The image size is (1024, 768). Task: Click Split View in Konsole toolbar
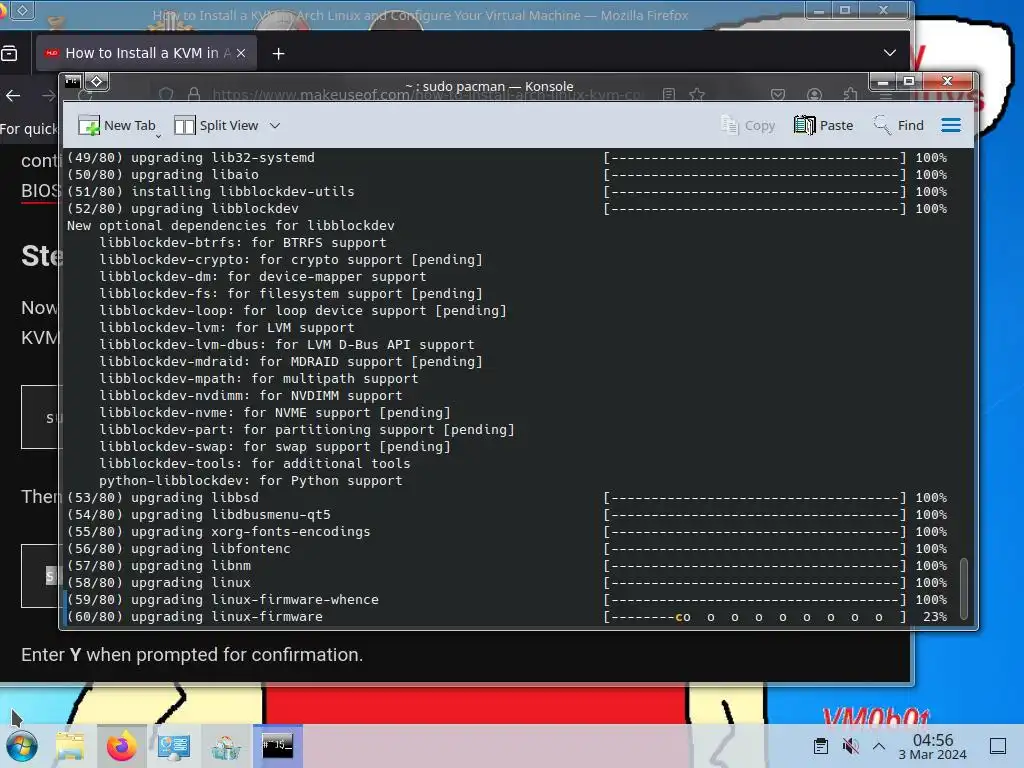pos(217,125)
